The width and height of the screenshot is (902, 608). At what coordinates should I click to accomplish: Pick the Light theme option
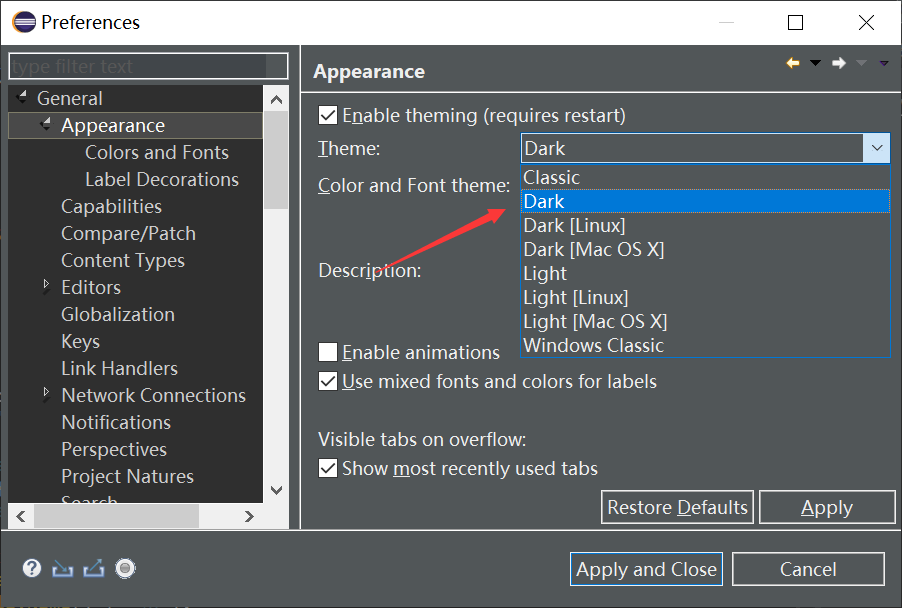[x=705, y=273]
